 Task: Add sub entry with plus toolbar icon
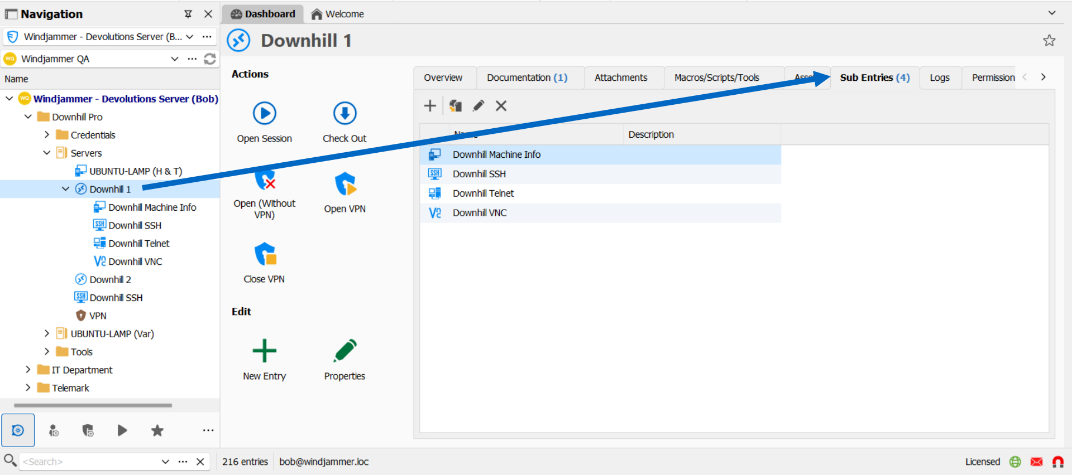[x=430, y=106]
